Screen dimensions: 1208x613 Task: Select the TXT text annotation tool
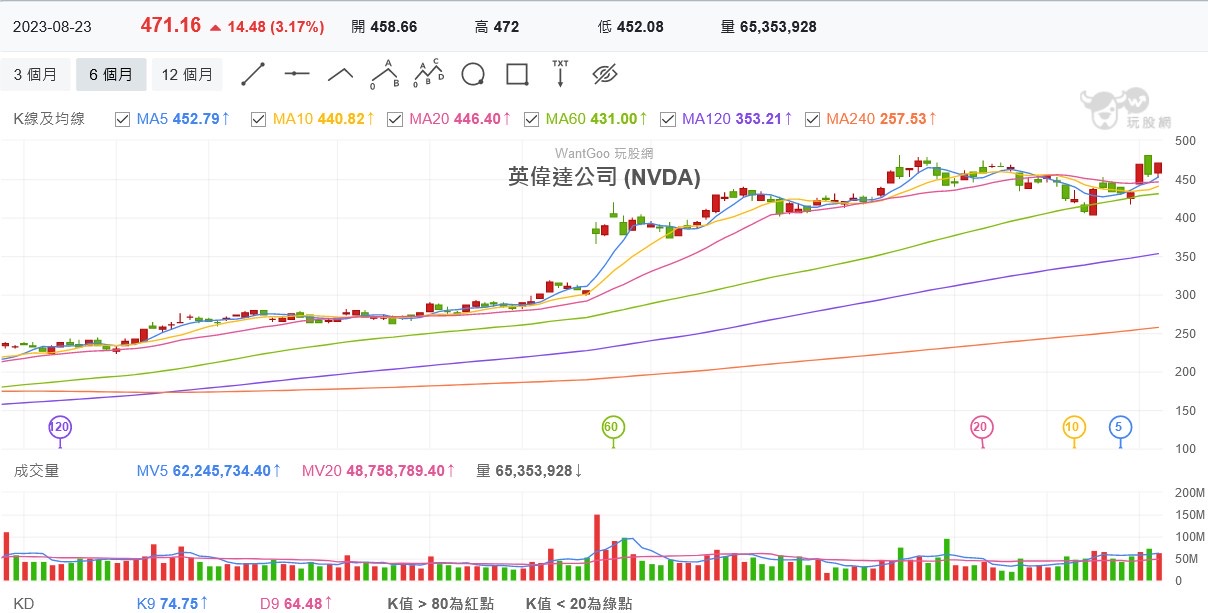coord(560,74)
